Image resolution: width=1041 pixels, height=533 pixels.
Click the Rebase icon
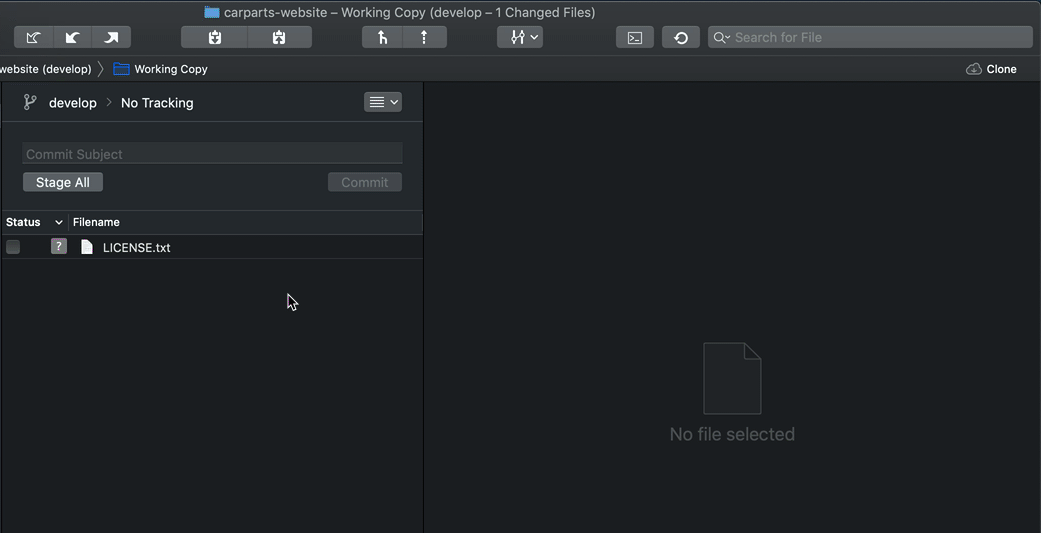(x=425, y=38)
